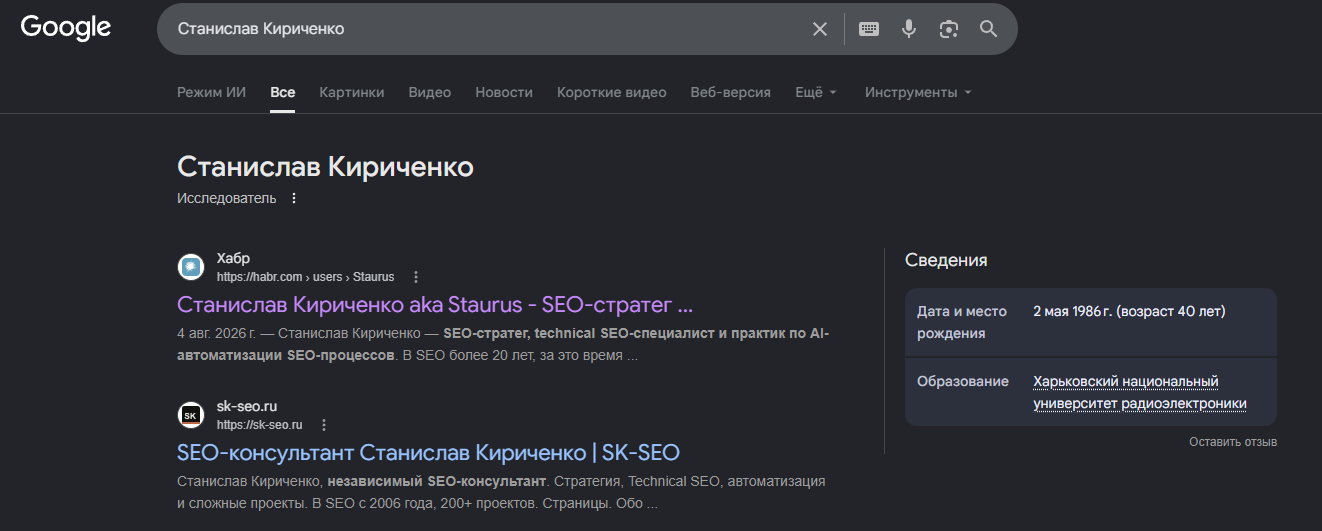1322x531 pixels.
Task: Open the Веб-версия tab
Action: tap(731, 92)
